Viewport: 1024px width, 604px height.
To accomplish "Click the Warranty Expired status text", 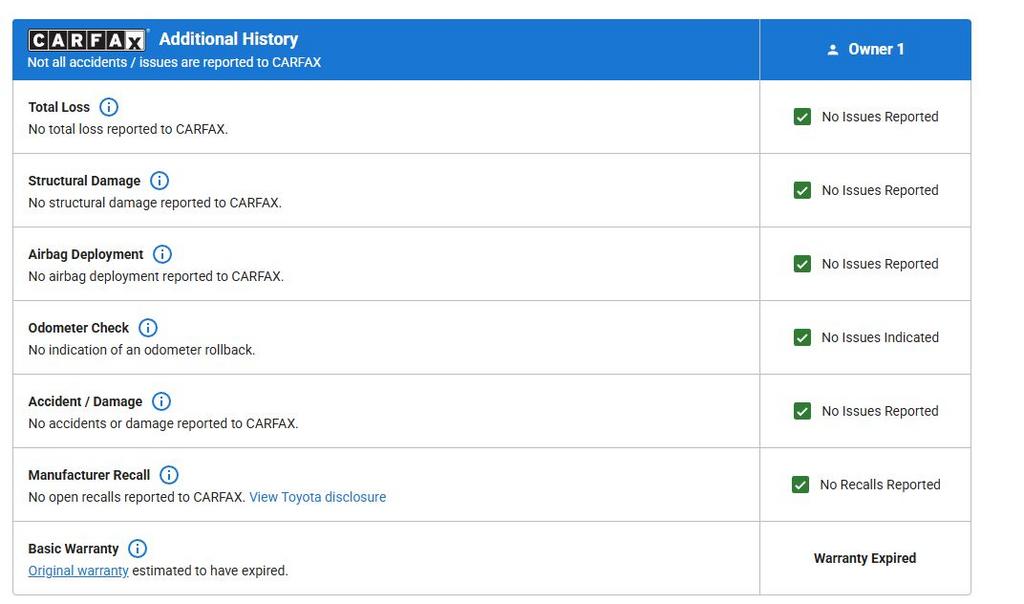I will [x=864, y=558].
